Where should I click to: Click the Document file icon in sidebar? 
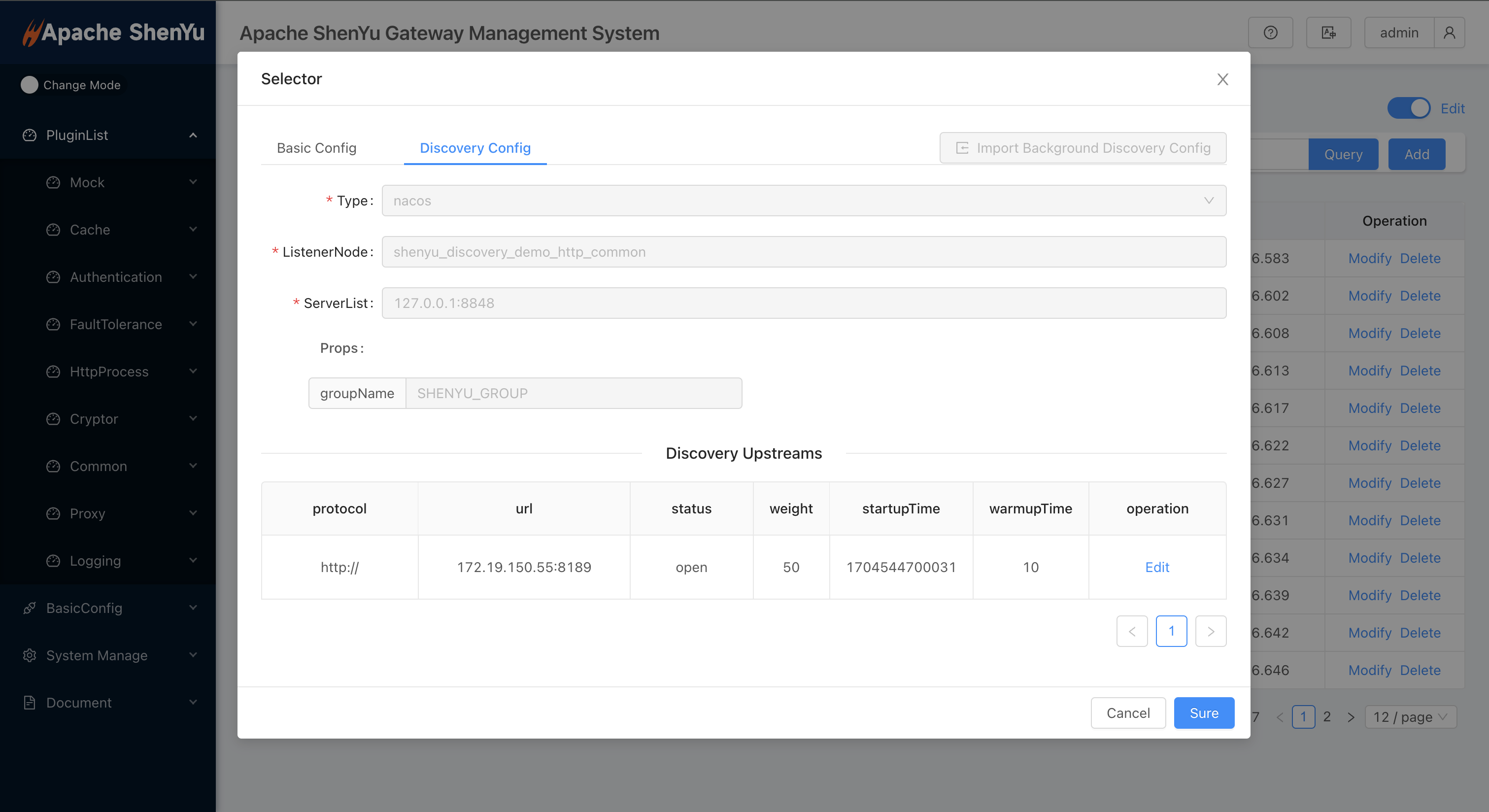(x=30, y=703)
